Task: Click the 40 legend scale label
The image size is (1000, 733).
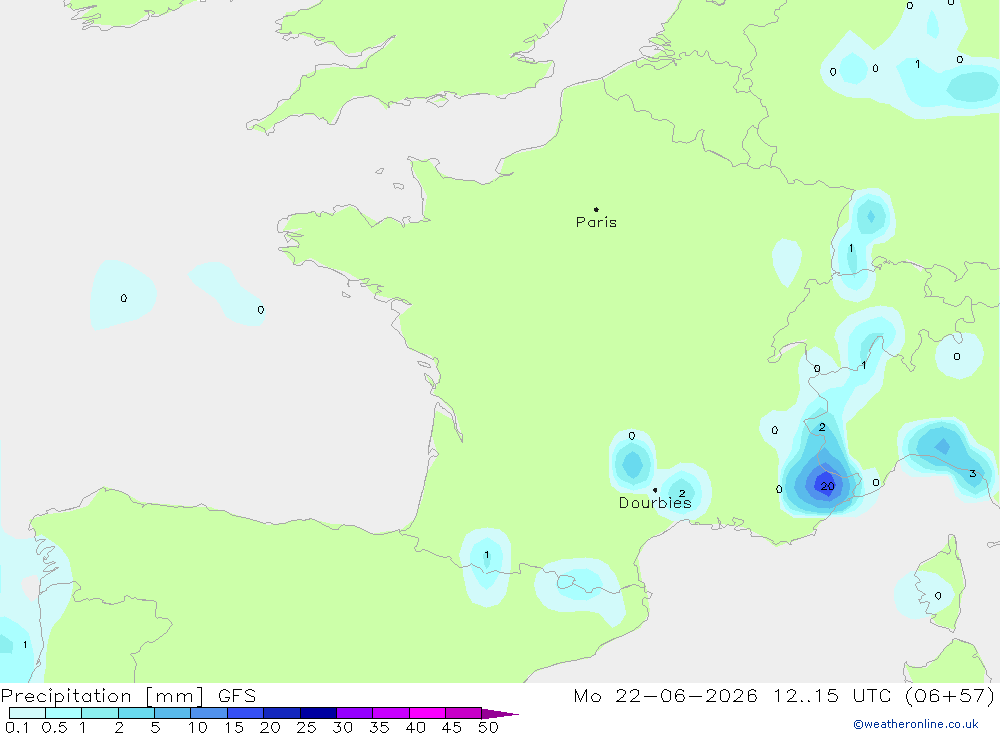Action: (415, 727)
